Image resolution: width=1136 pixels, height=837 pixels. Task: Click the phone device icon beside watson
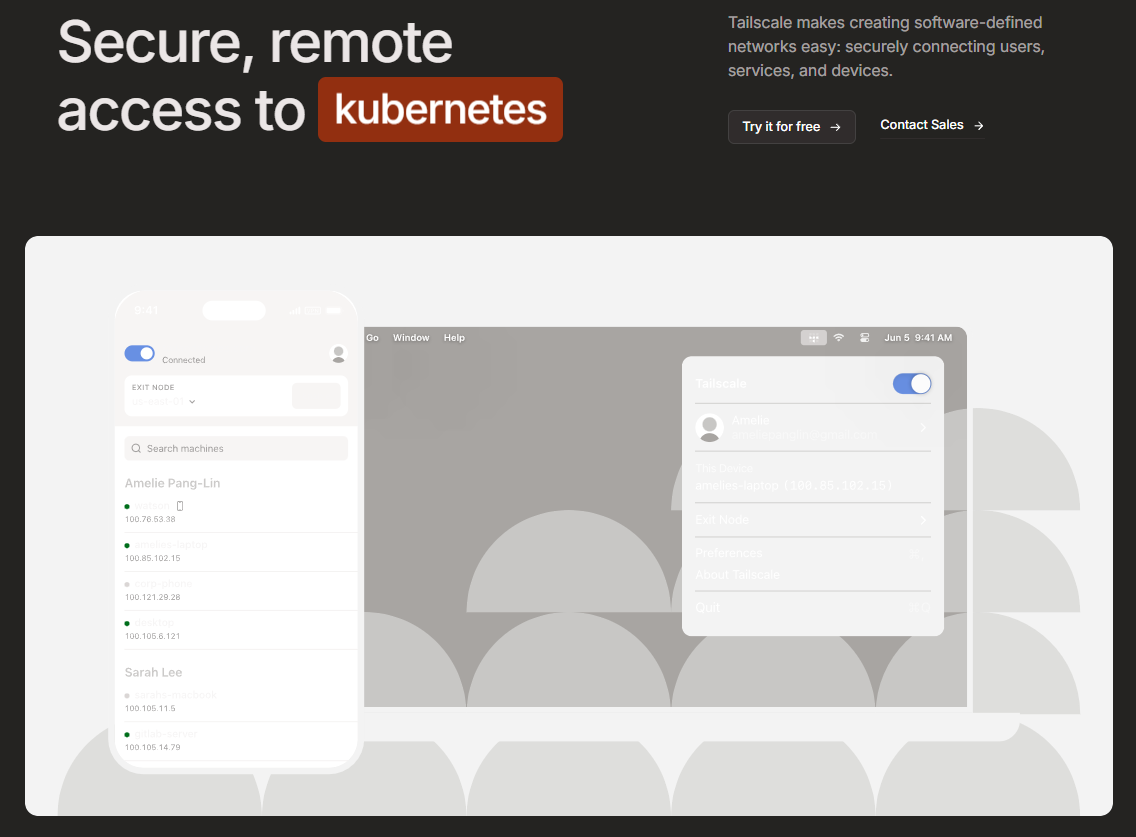tap(180, 506)
